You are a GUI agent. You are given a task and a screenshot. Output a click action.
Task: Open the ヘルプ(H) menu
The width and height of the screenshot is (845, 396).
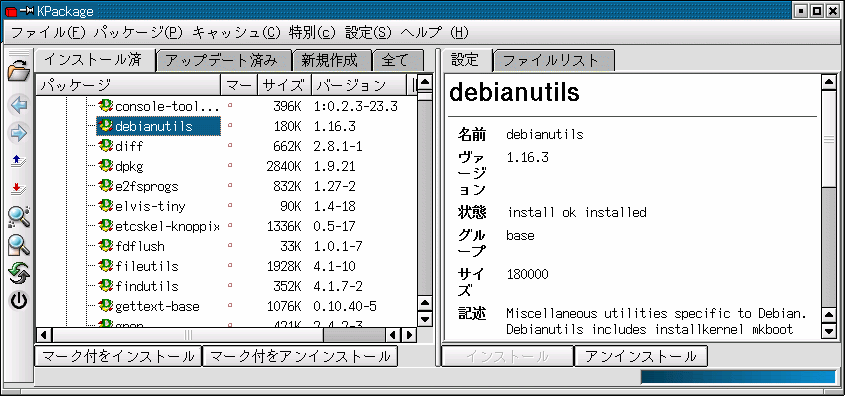pos(434,32)
